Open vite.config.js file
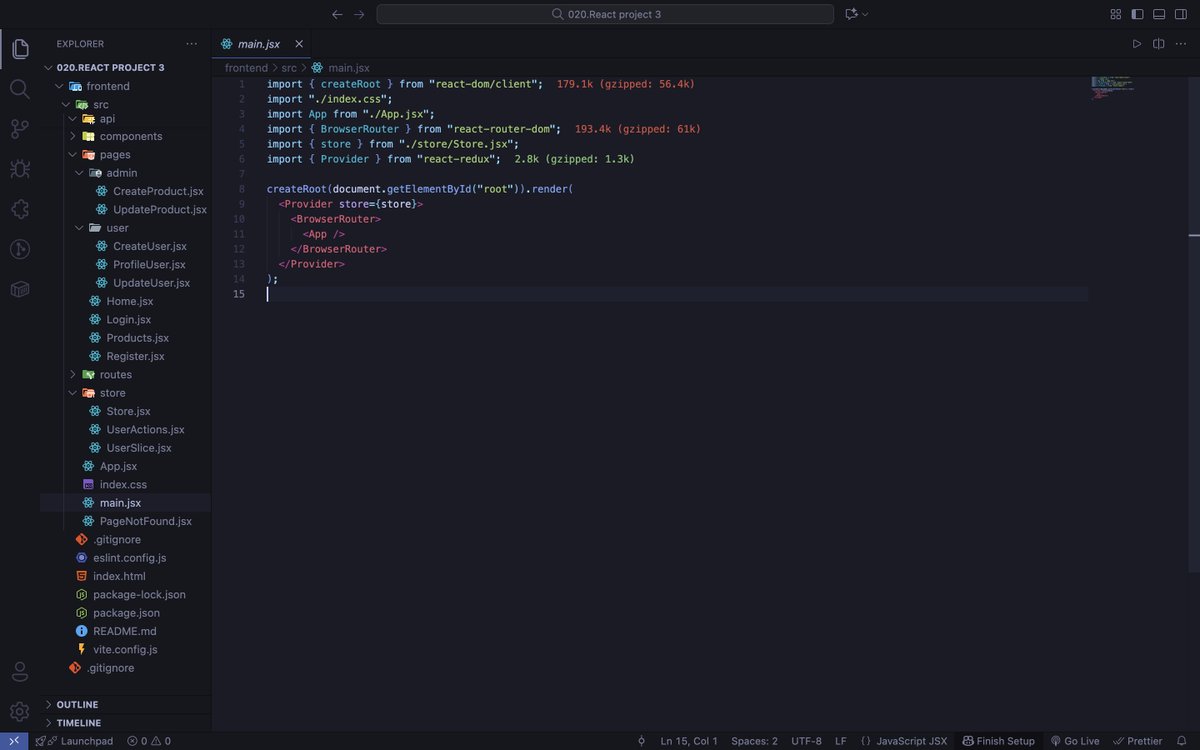Viewport: 1200px width, 750px height. [x=126, y=649]
